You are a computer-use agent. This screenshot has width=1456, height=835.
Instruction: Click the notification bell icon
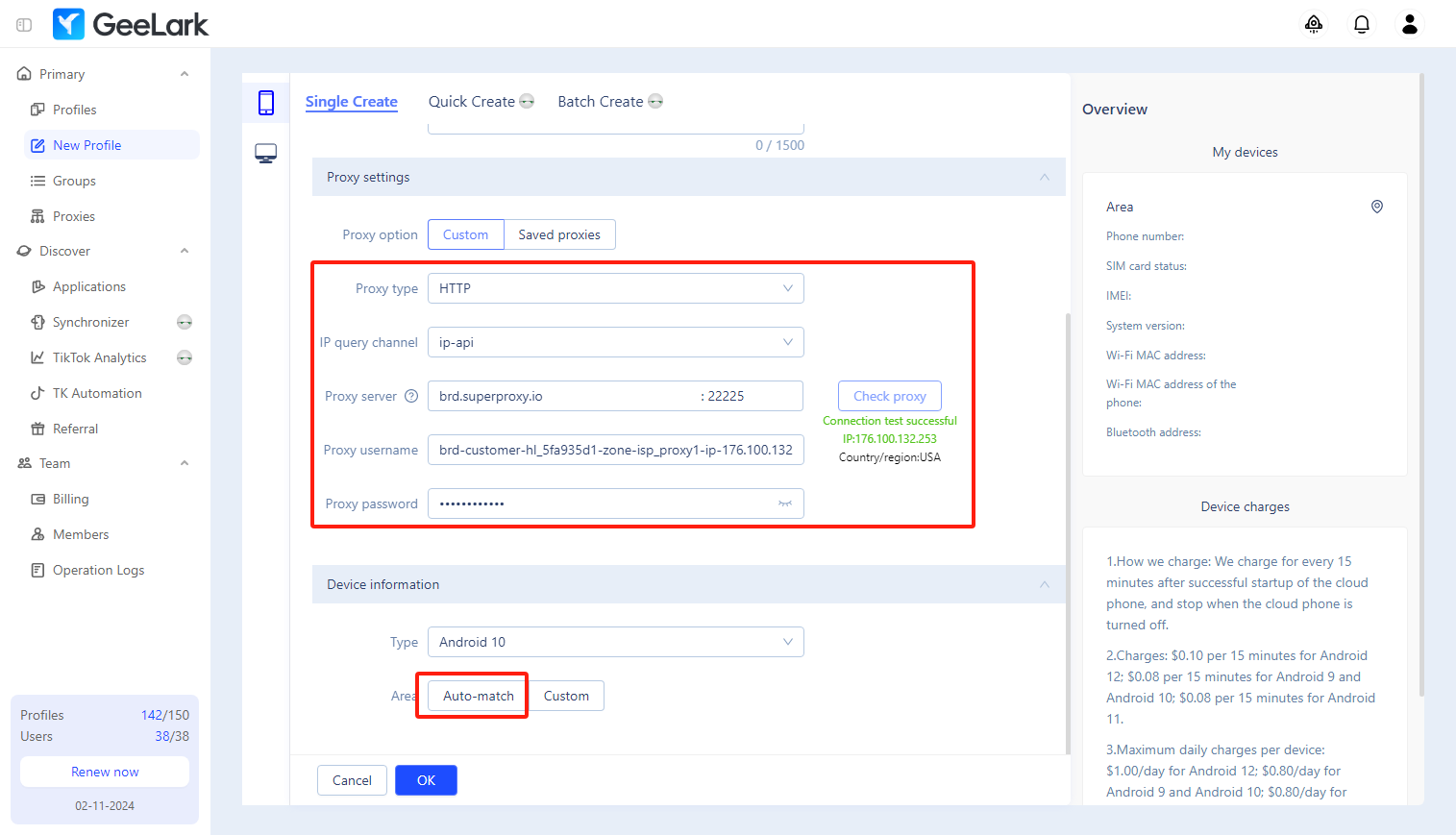coord(1361,25)
